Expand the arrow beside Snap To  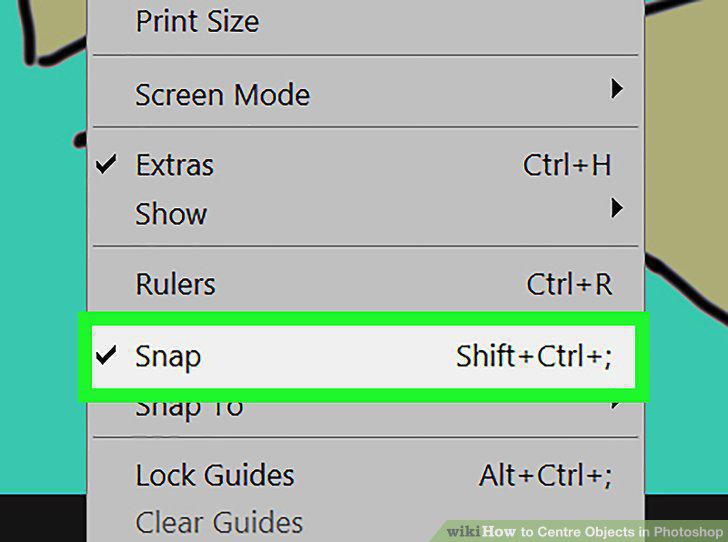coord(616,405)
